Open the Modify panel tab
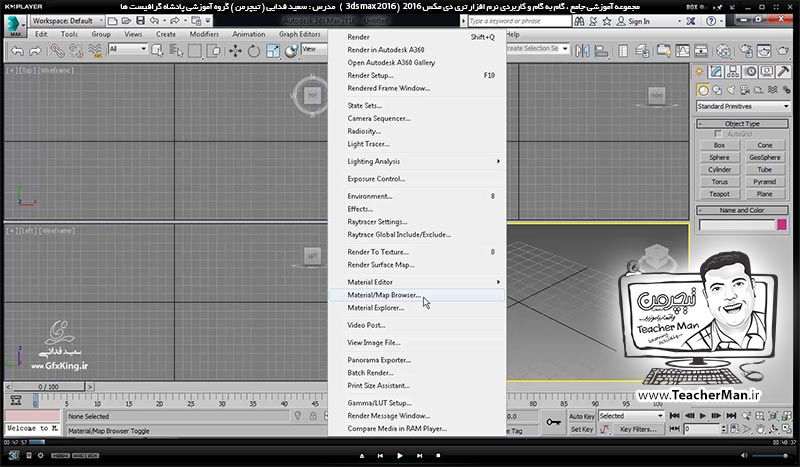Screen dimensions: 800x467 click(x=716, y=71)
